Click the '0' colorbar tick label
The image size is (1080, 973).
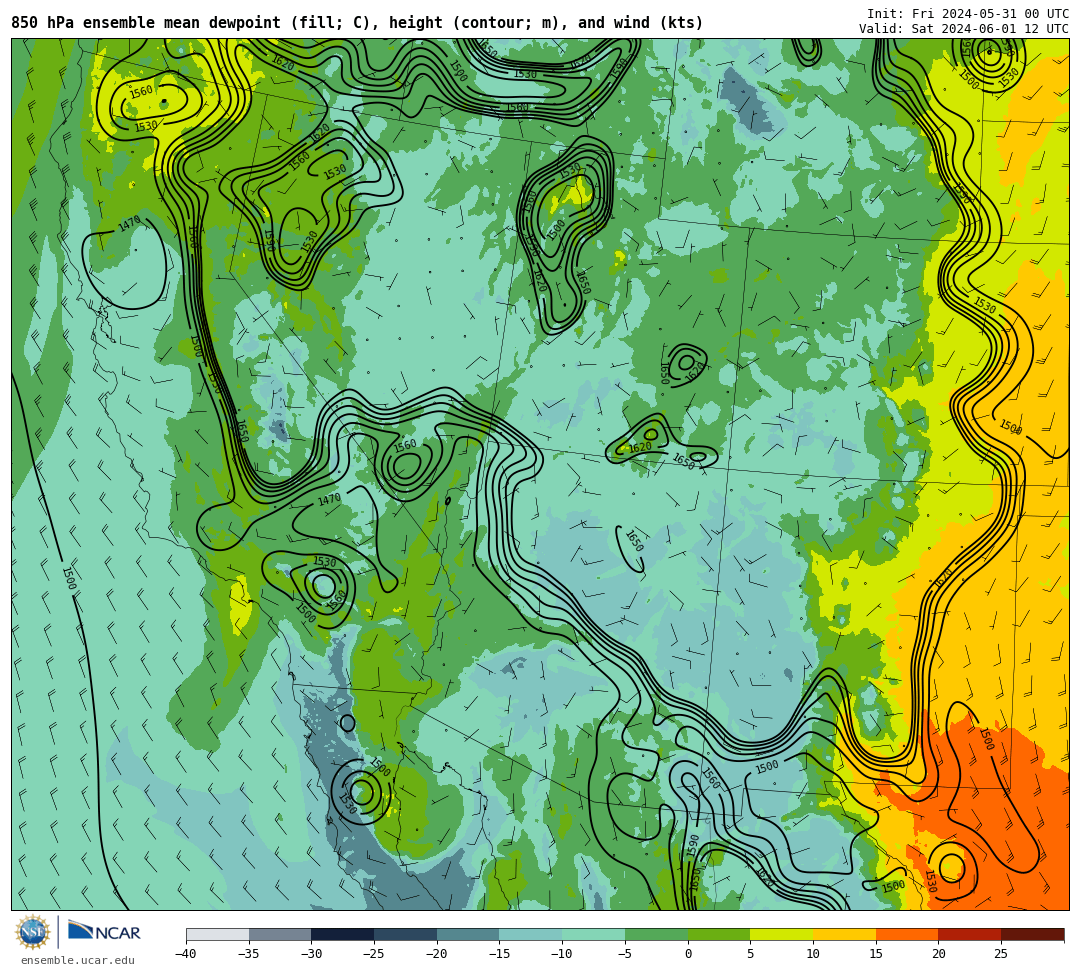[688, 954]
